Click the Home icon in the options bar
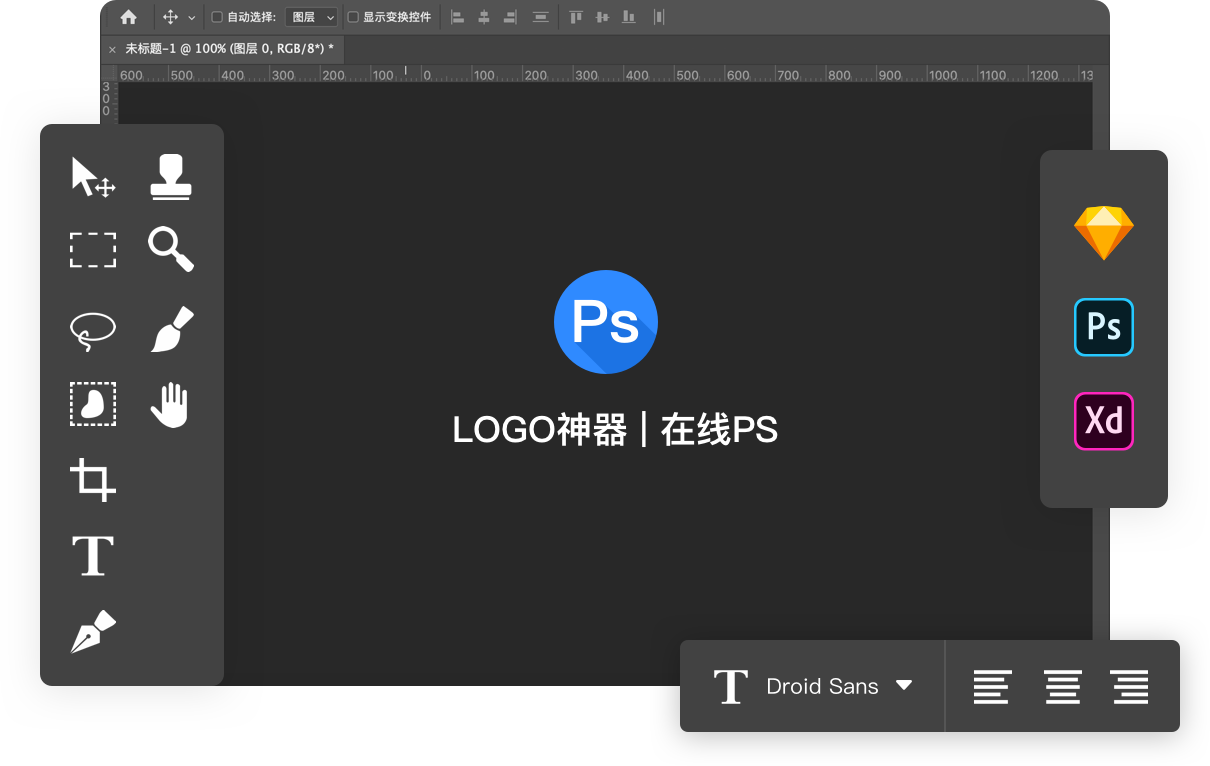Screen dimensions: 1210x766 tap(128, 17)
